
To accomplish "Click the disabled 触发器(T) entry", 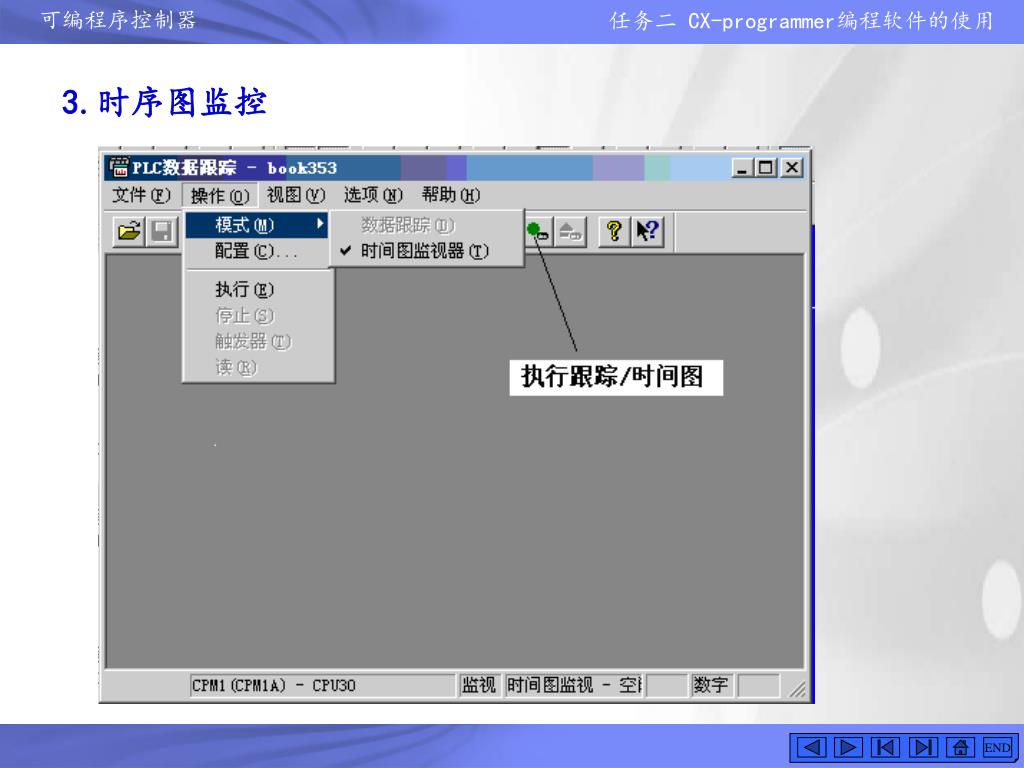I will tap(258, 342).
